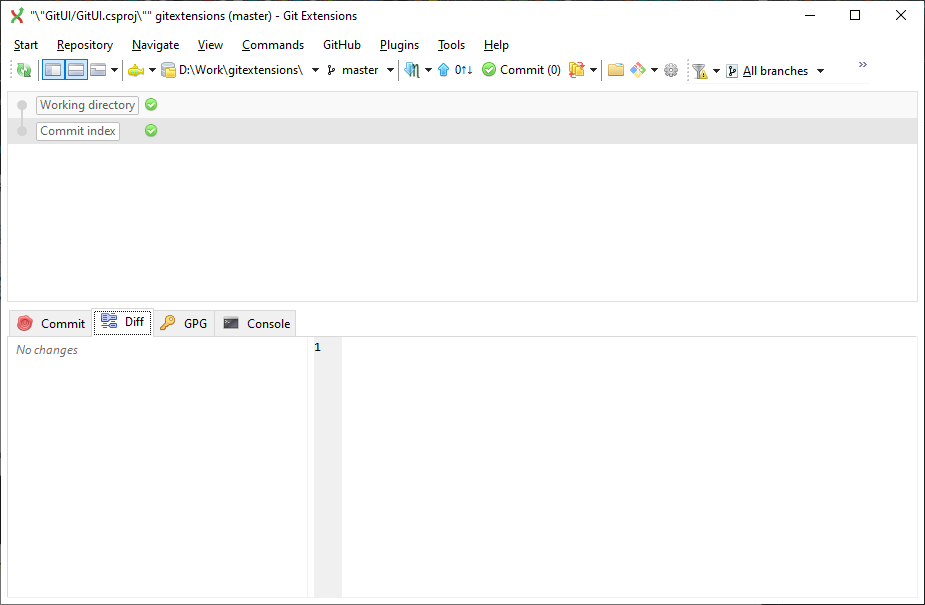Open Git Extensions settings gear

pos(671,70)
